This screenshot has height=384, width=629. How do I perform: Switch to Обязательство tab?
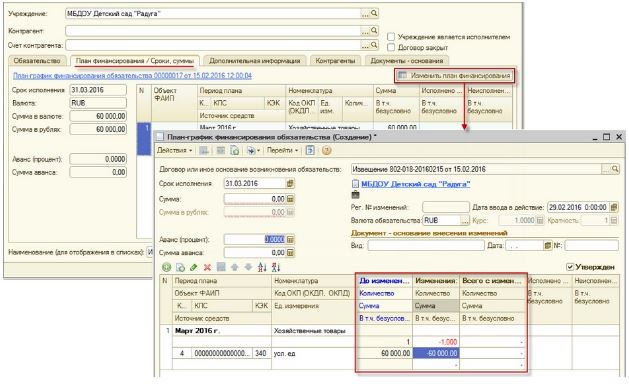[37, 61]
